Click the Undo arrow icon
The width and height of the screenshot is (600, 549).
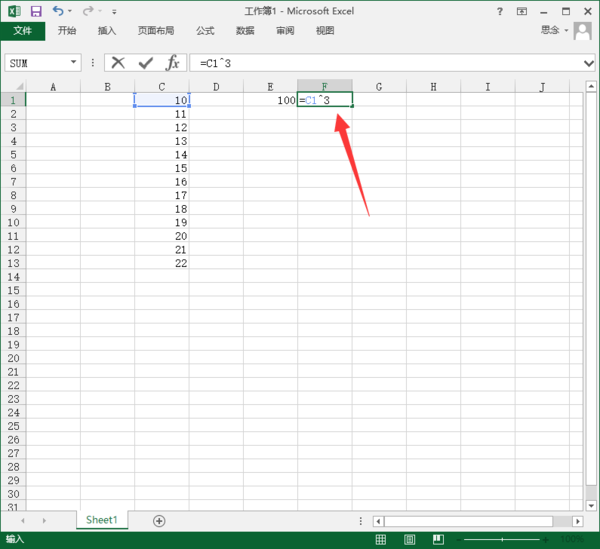[57, 11]
